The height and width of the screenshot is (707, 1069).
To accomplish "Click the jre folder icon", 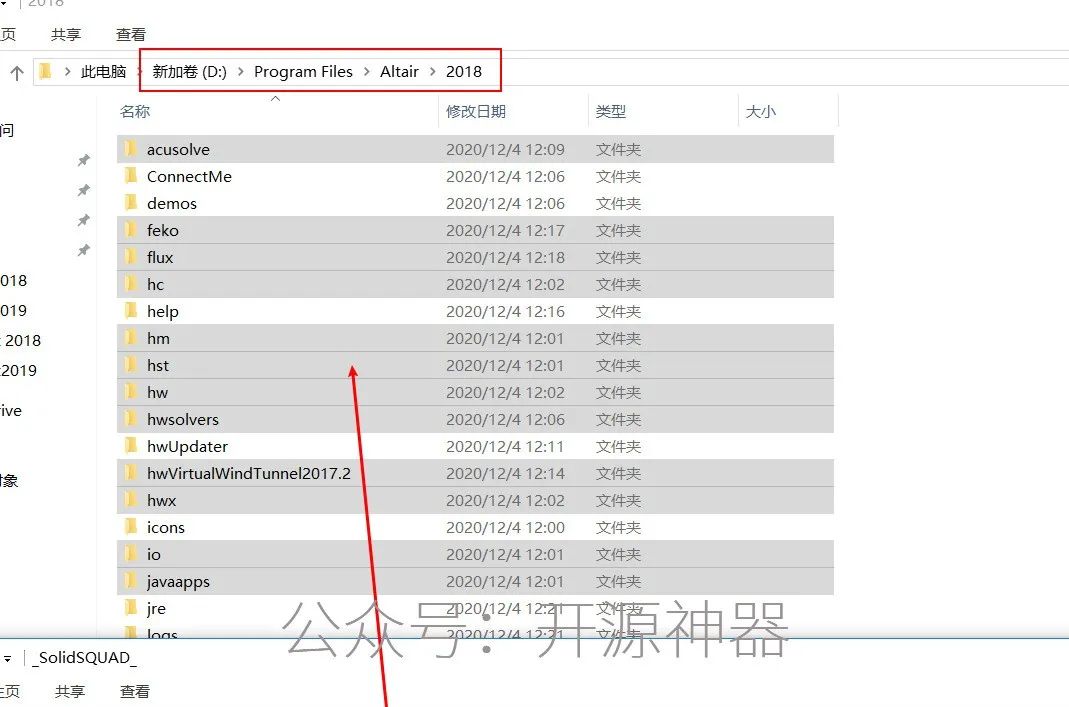I will coord(129,608).
